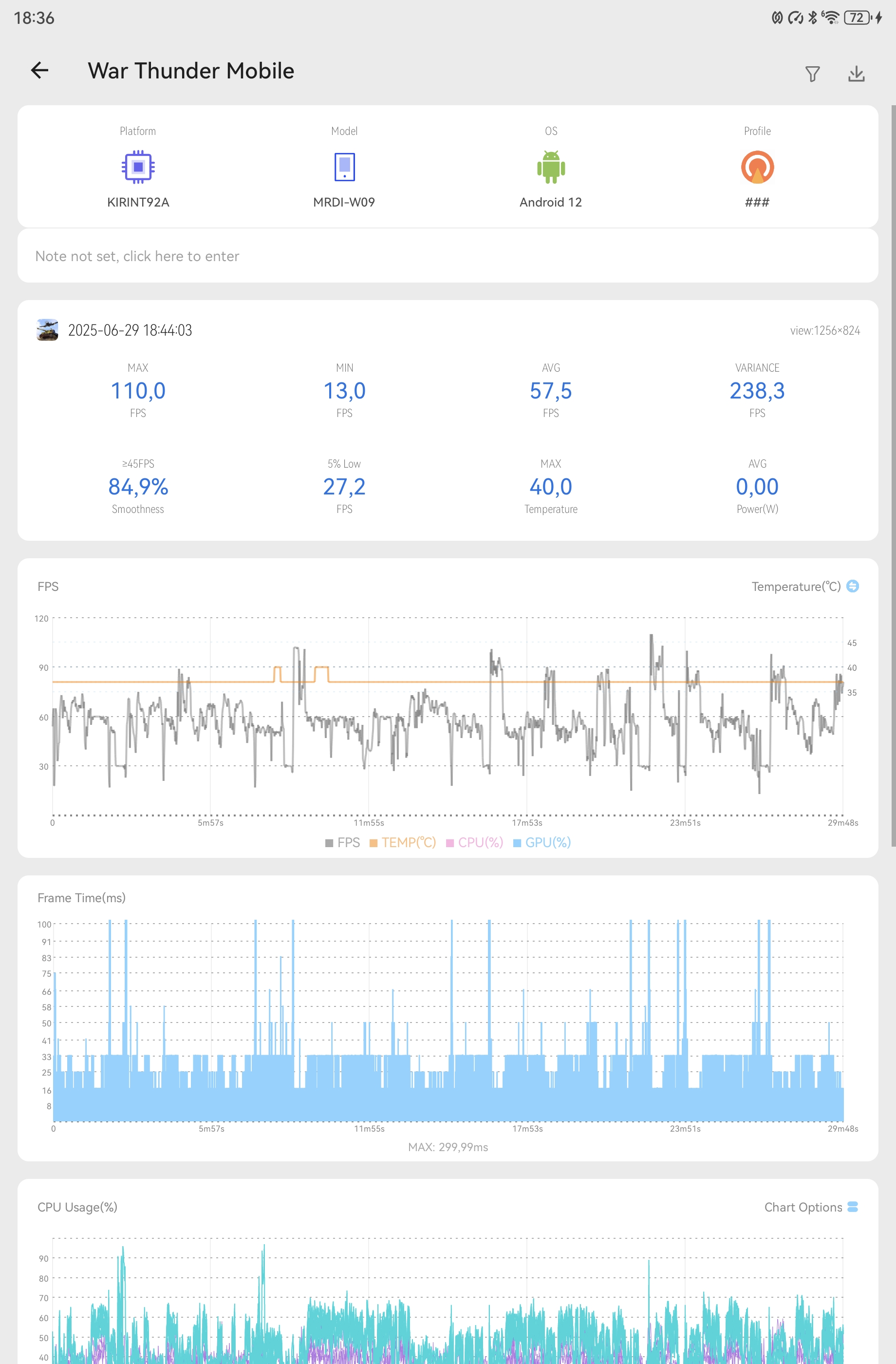The width and height of the screenshot is (896, 1364).
Task: Tap the 18:36 clock in status bar
Action: tap(34, 19)
